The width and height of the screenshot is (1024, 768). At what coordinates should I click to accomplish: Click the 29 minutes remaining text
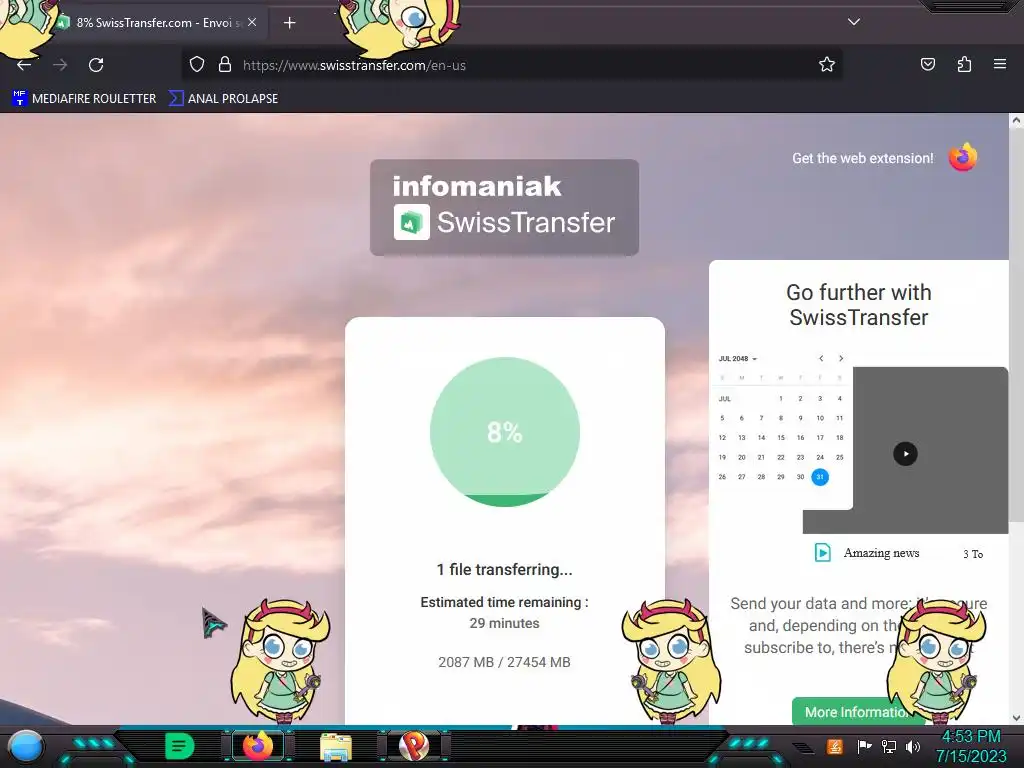pos(504,623)
